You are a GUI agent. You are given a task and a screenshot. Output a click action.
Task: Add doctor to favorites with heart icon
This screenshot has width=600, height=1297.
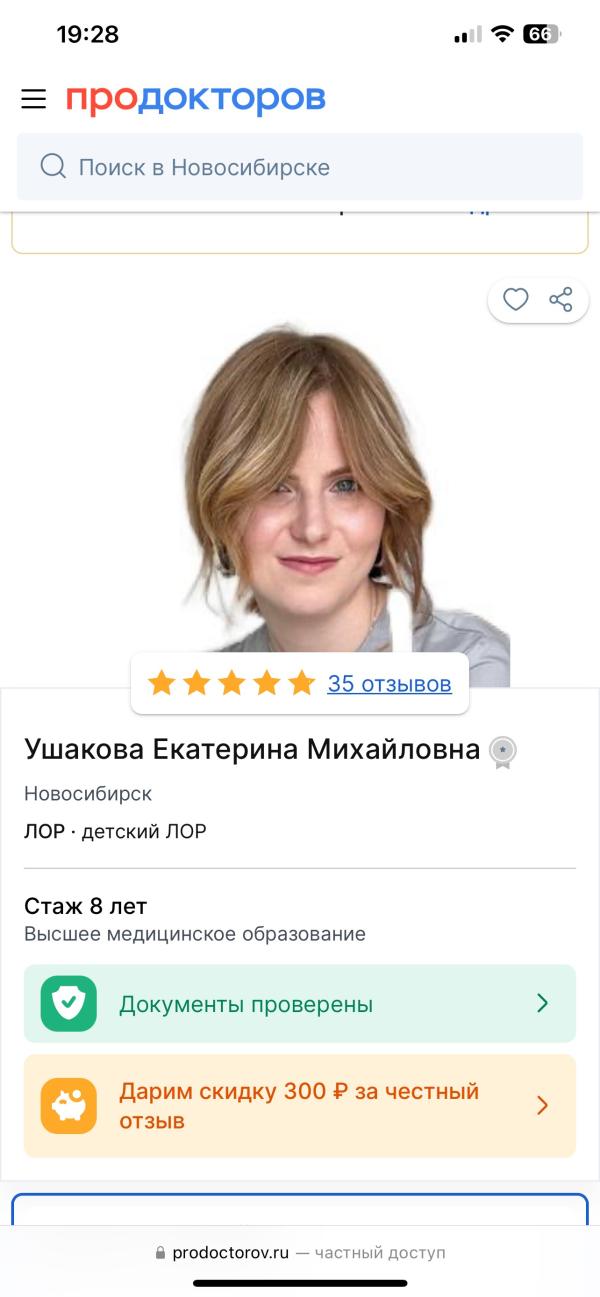515,299
